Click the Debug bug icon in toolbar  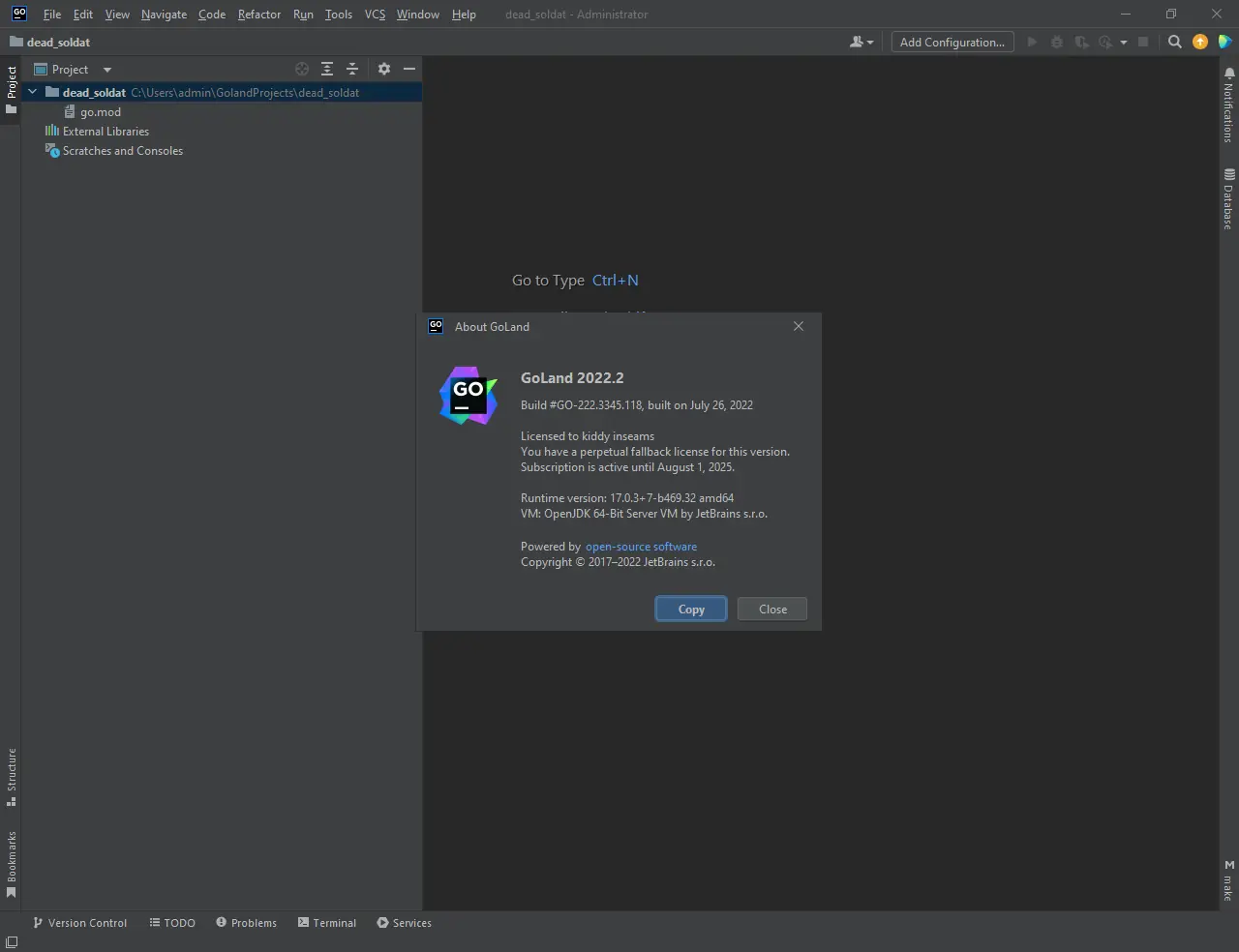[1057, 43]
